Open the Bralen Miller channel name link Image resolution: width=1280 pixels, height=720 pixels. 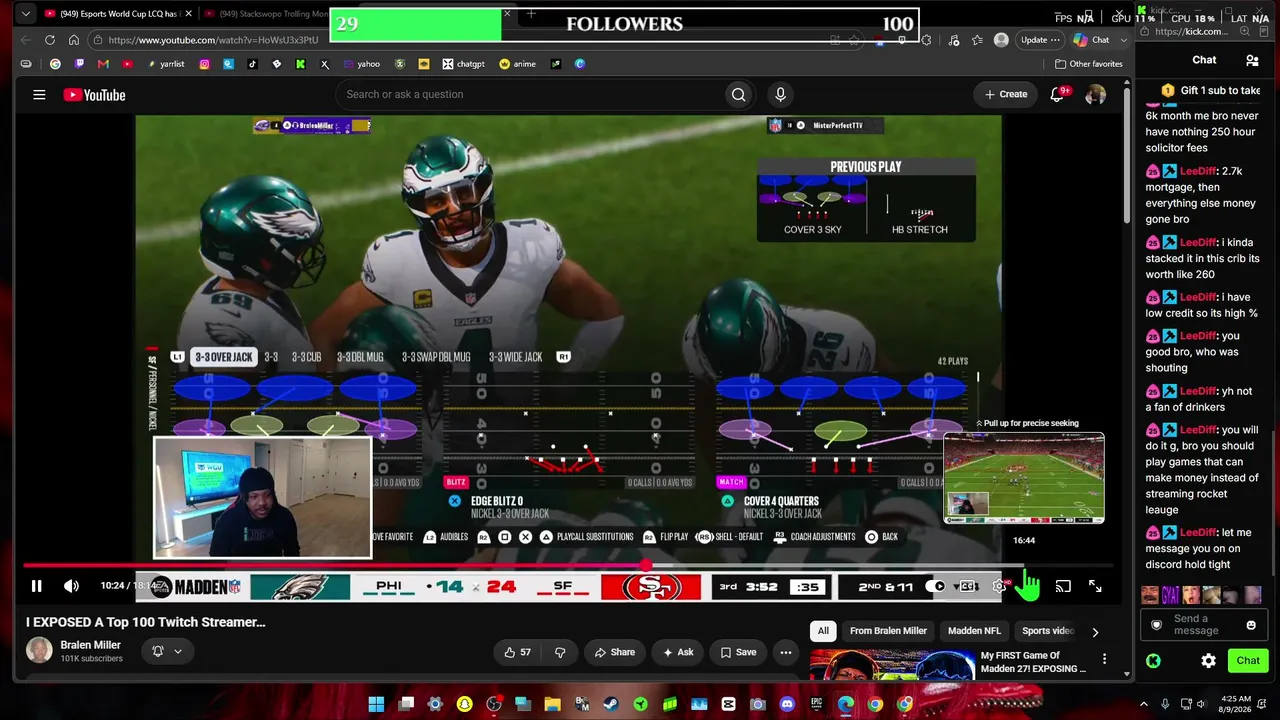tap(90, 645)
